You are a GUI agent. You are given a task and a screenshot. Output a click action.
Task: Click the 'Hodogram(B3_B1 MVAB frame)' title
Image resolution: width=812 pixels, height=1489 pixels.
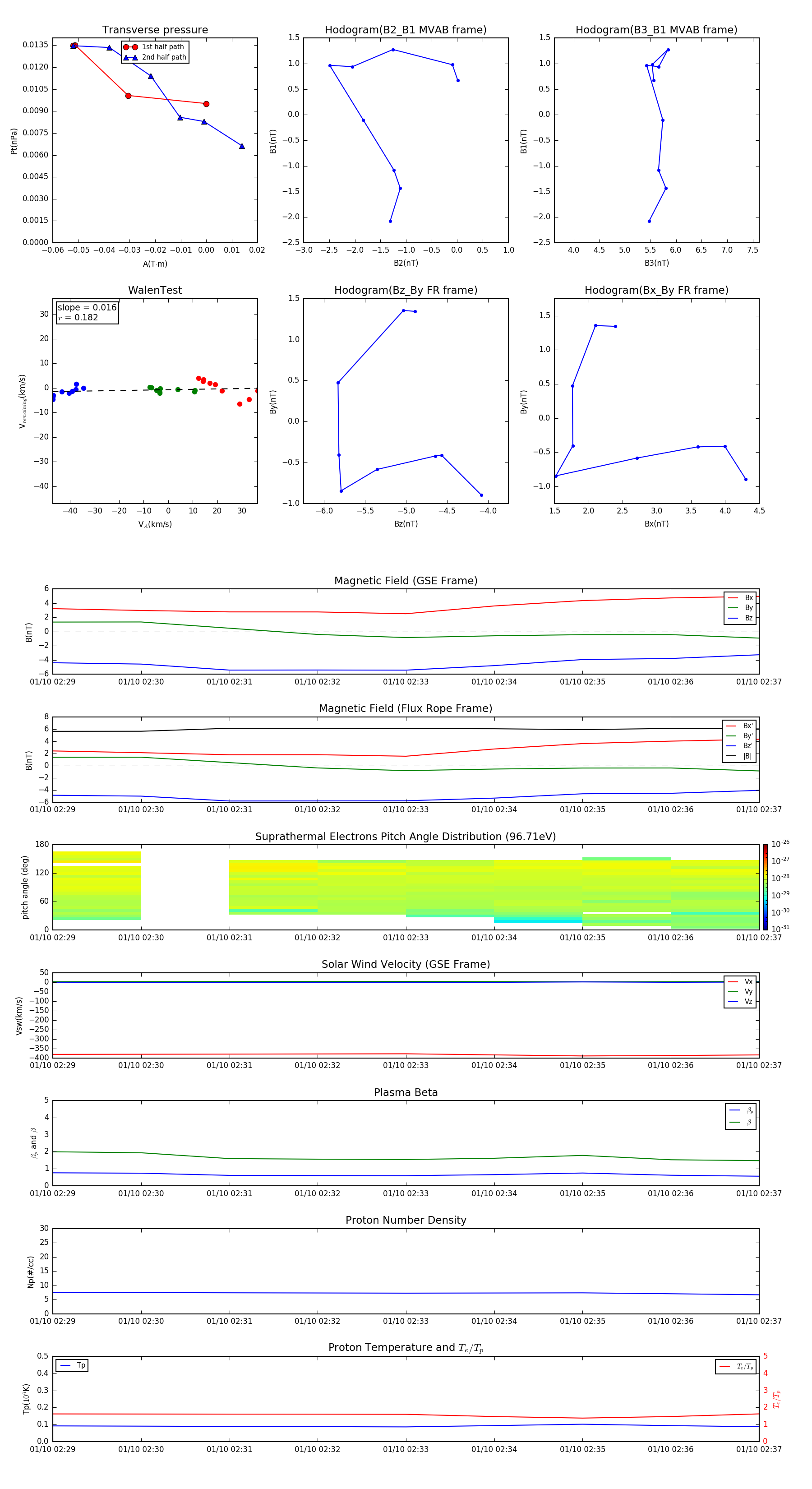(656, 30)
